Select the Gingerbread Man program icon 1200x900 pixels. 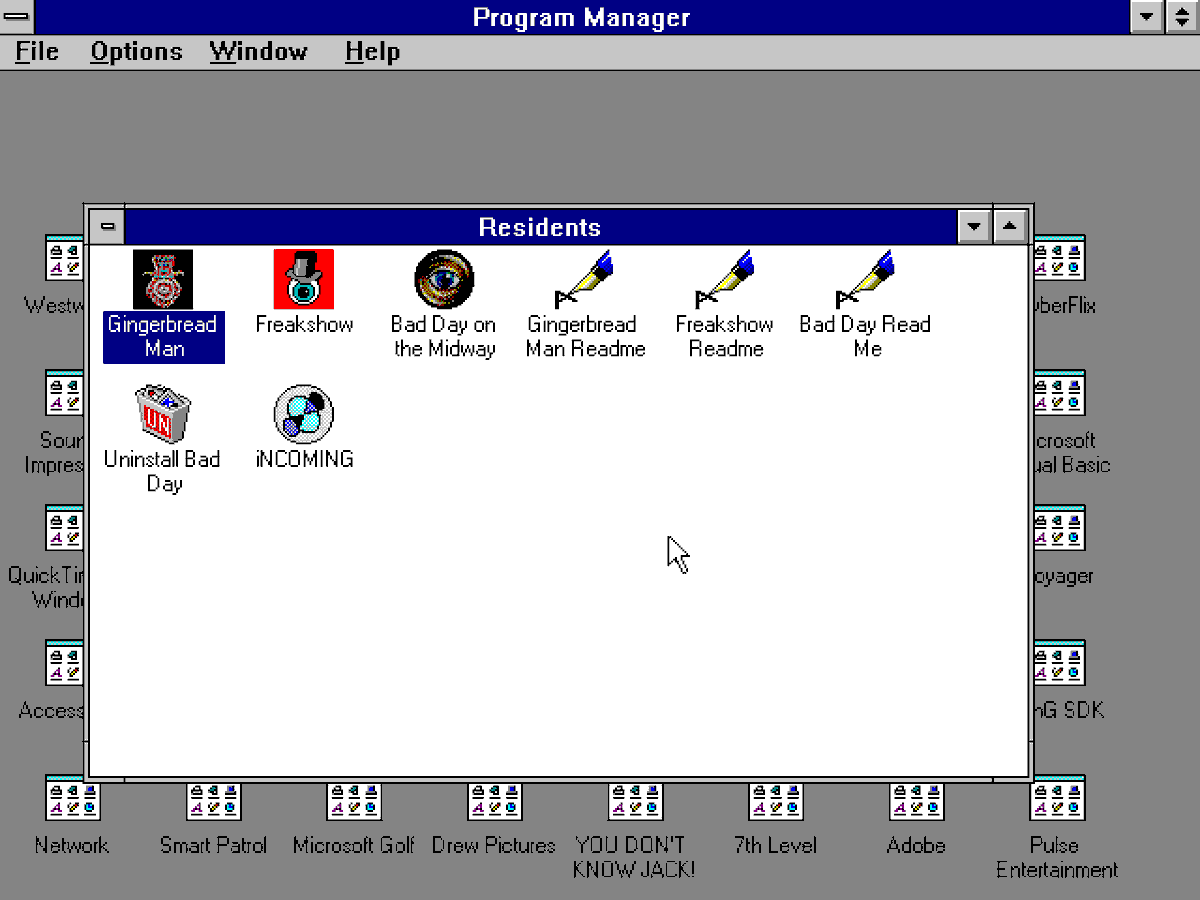[x=163, y=279]
